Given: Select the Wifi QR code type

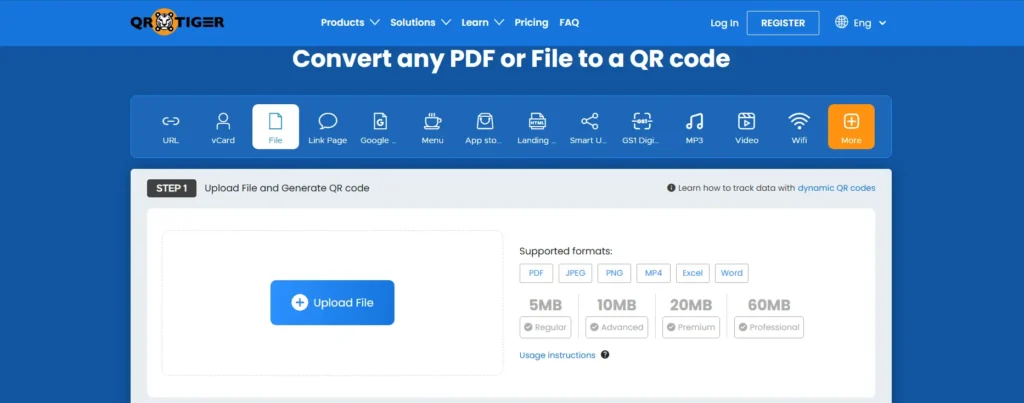Looking at the screenshot, I should pos(799,127).
